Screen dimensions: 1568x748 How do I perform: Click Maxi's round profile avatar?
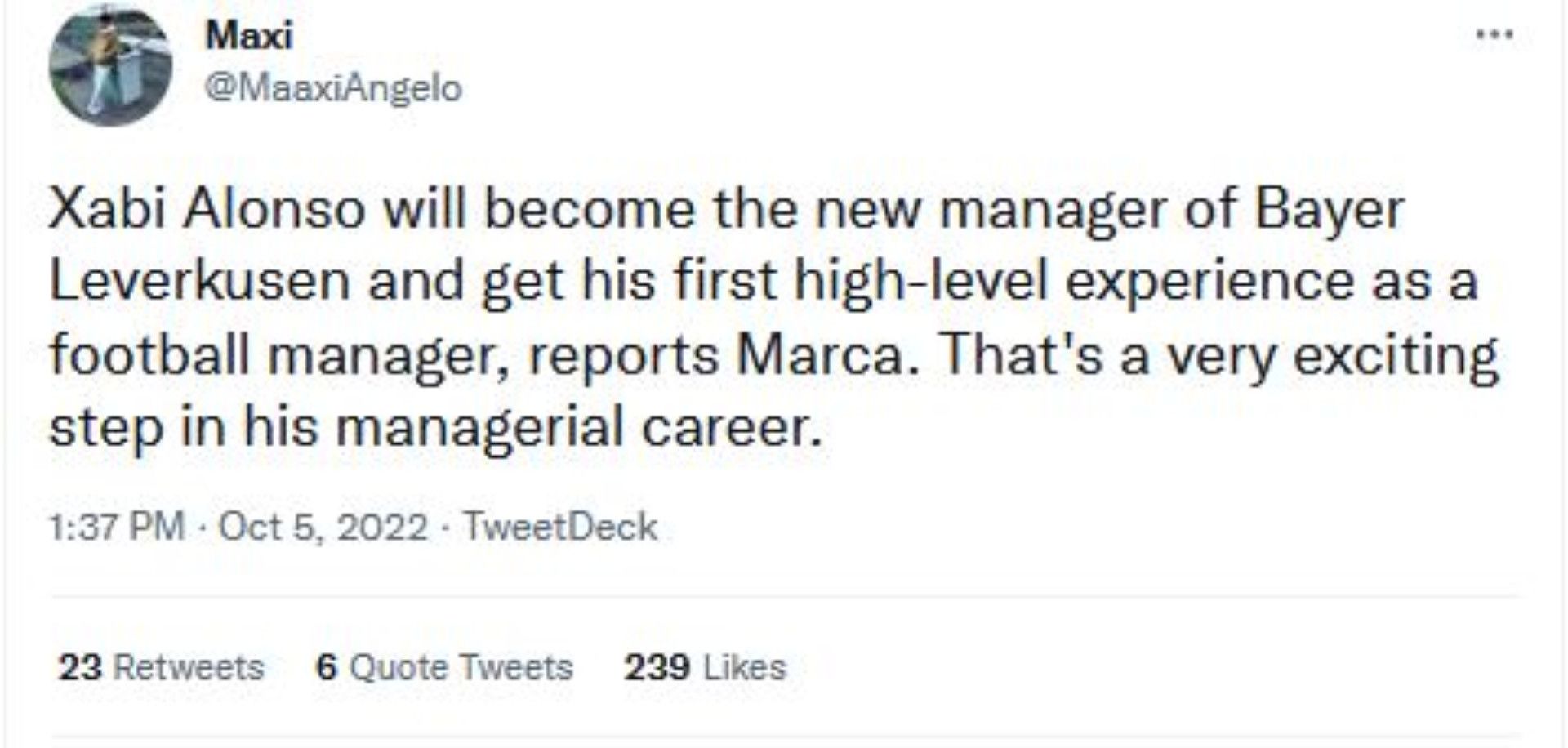click(110, 65)
